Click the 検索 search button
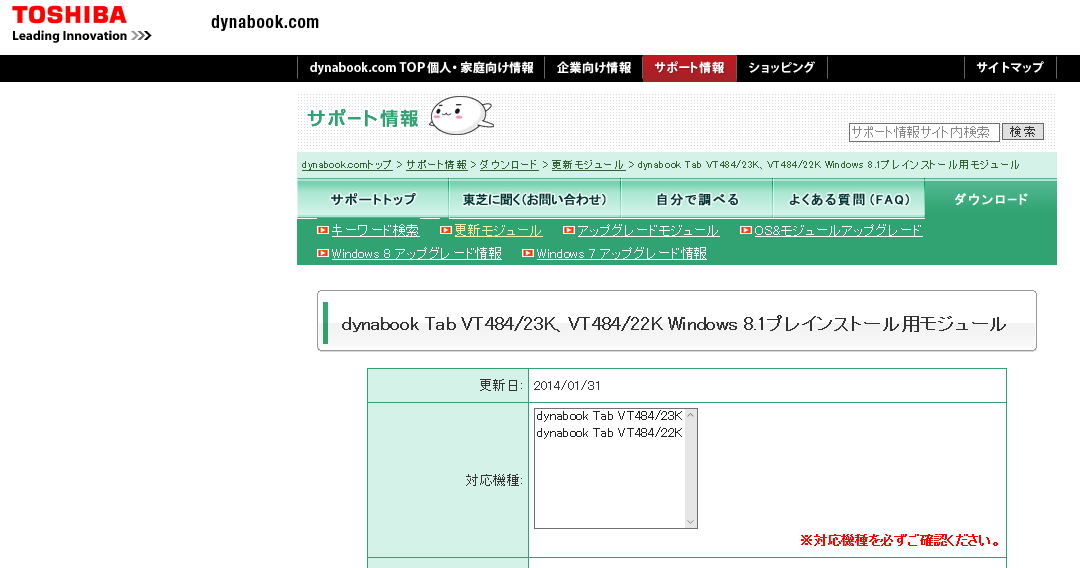This screenshot has width=1080, height=568. click(1023, 132)
